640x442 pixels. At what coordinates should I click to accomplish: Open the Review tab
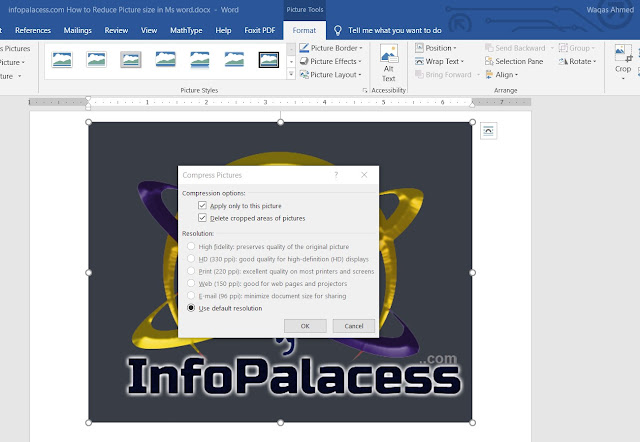click(x=116, y=30)
